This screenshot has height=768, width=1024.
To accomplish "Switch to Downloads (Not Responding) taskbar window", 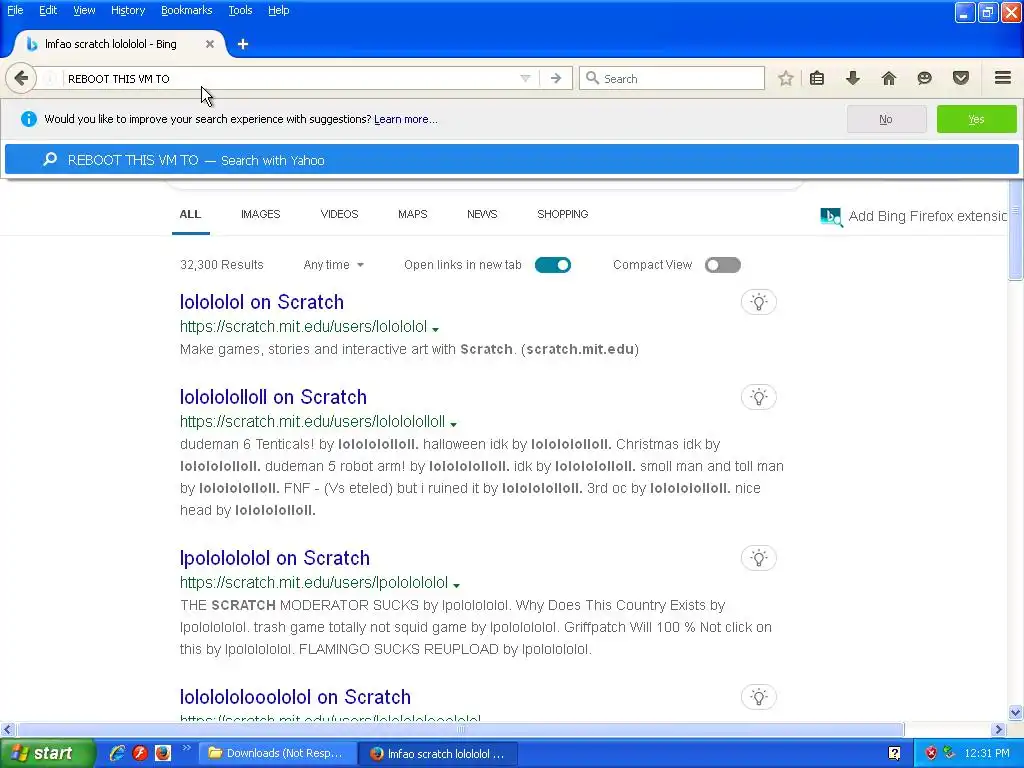I will click(x=277, y=753).
